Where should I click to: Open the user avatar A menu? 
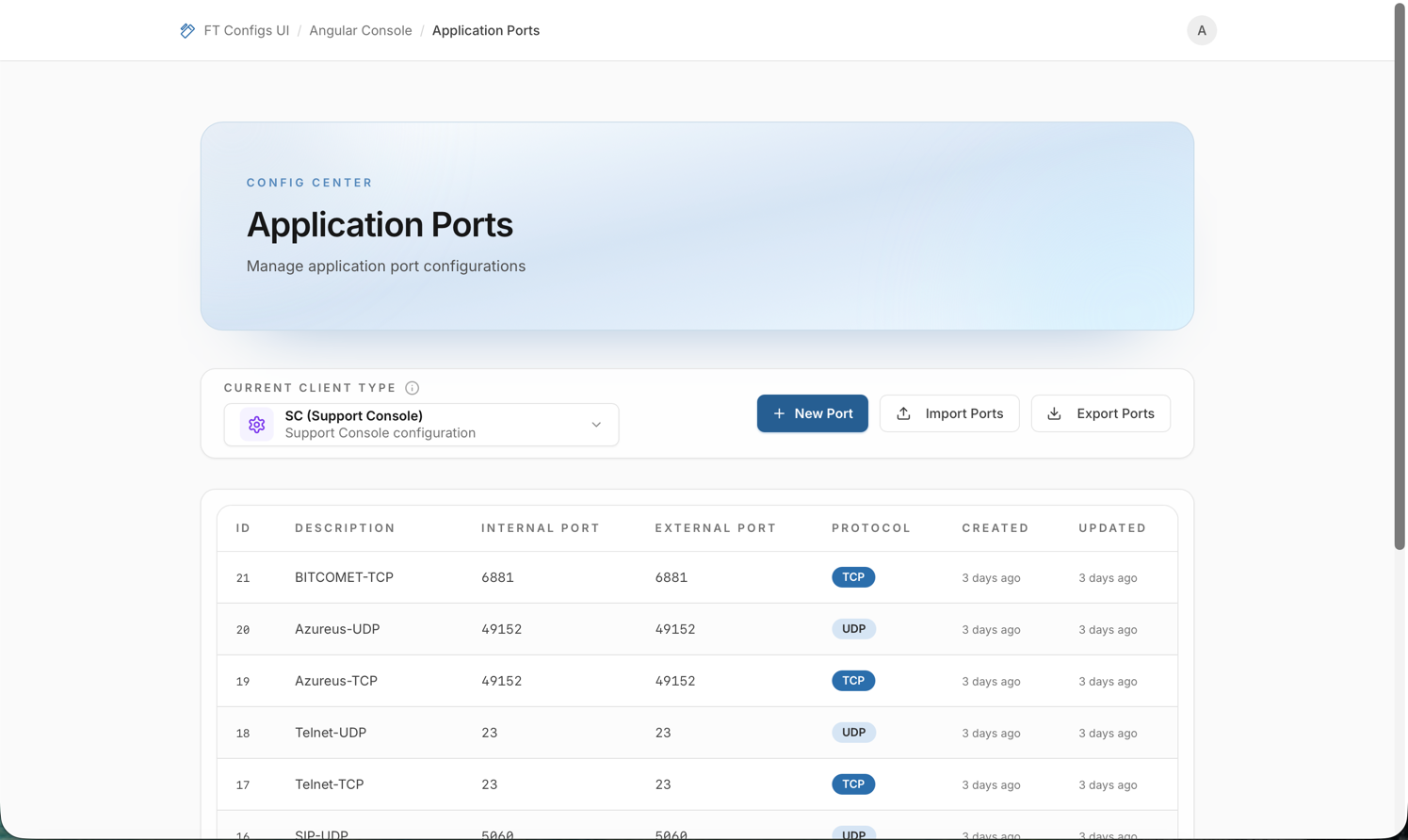1202,30
